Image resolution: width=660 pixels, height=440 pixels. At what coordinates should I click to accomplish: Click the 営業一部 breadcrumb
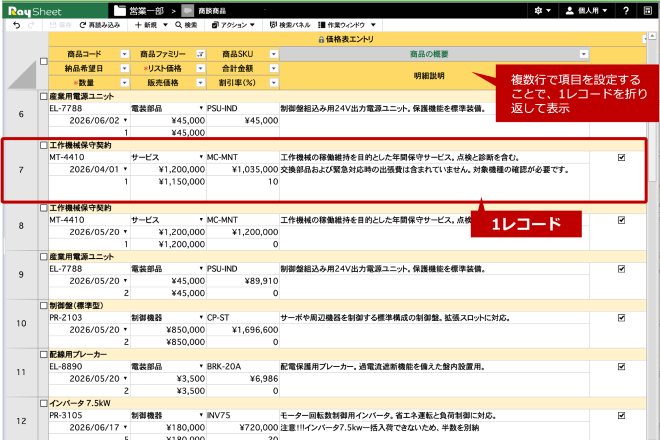[146, 11]
